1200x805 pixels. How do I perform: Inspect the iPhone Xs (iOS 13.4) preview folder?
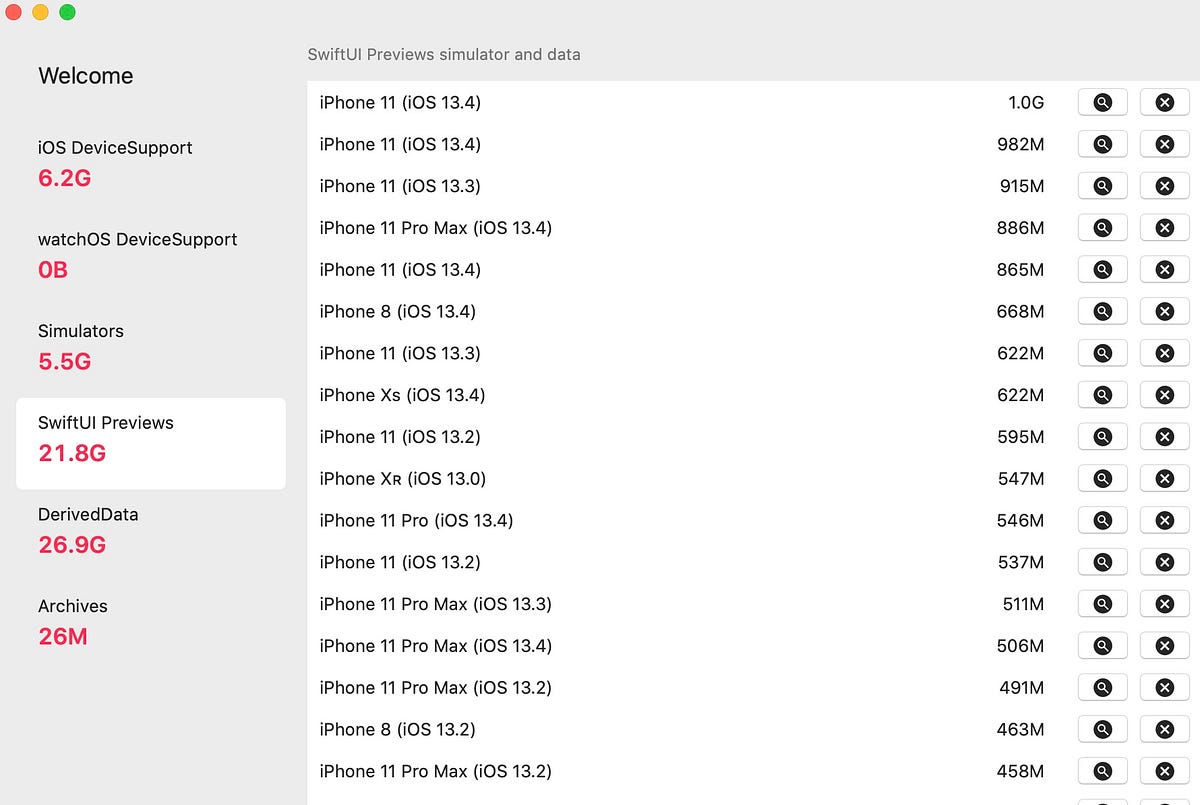[x=1103, y=395]
